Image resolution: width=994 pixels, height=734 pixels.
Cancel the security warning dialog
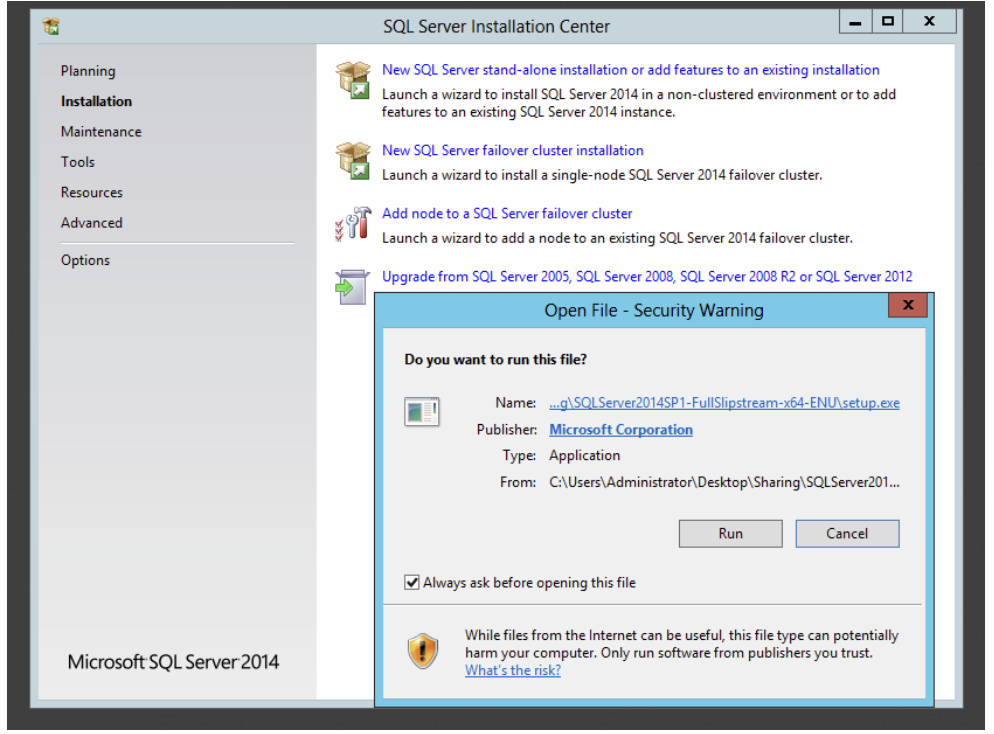[x=848, y=534]
